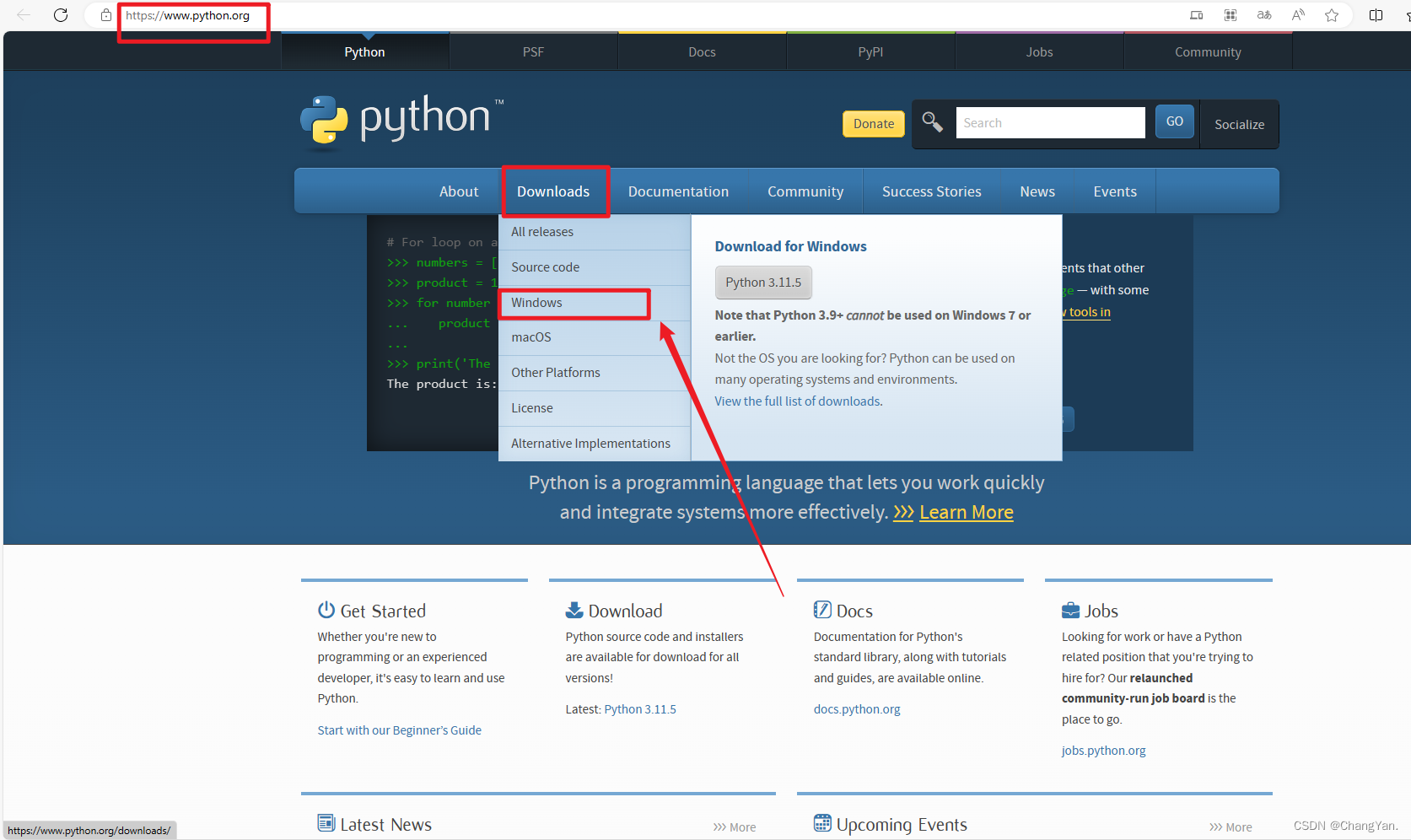Image resolution: width=1411 pixels, height=840 pixels.
Task: Open the Documentation menu
Action: 678,191
